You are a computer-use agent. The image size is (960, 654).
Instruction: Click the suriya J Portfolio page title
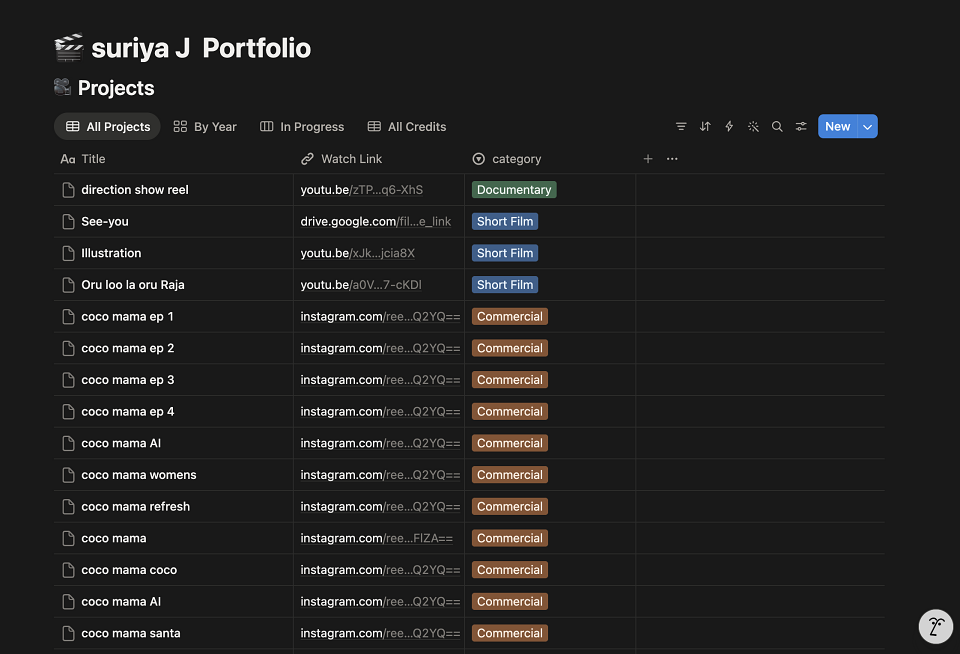(x=201, y=48)
